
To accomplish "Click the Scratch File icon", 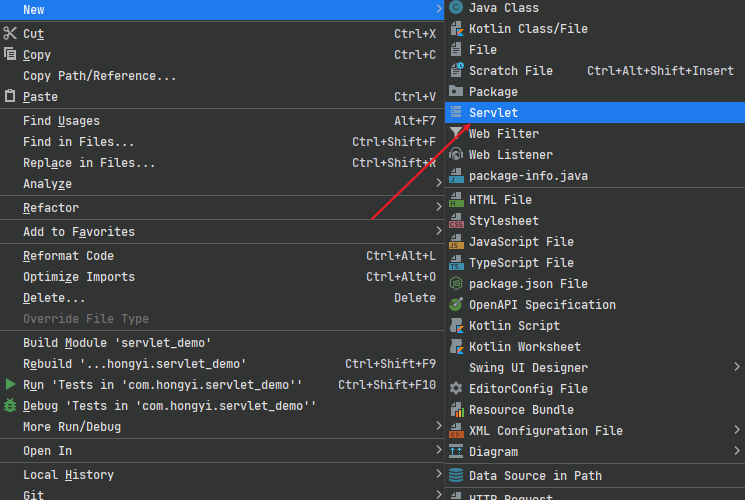I will point(456,71).
